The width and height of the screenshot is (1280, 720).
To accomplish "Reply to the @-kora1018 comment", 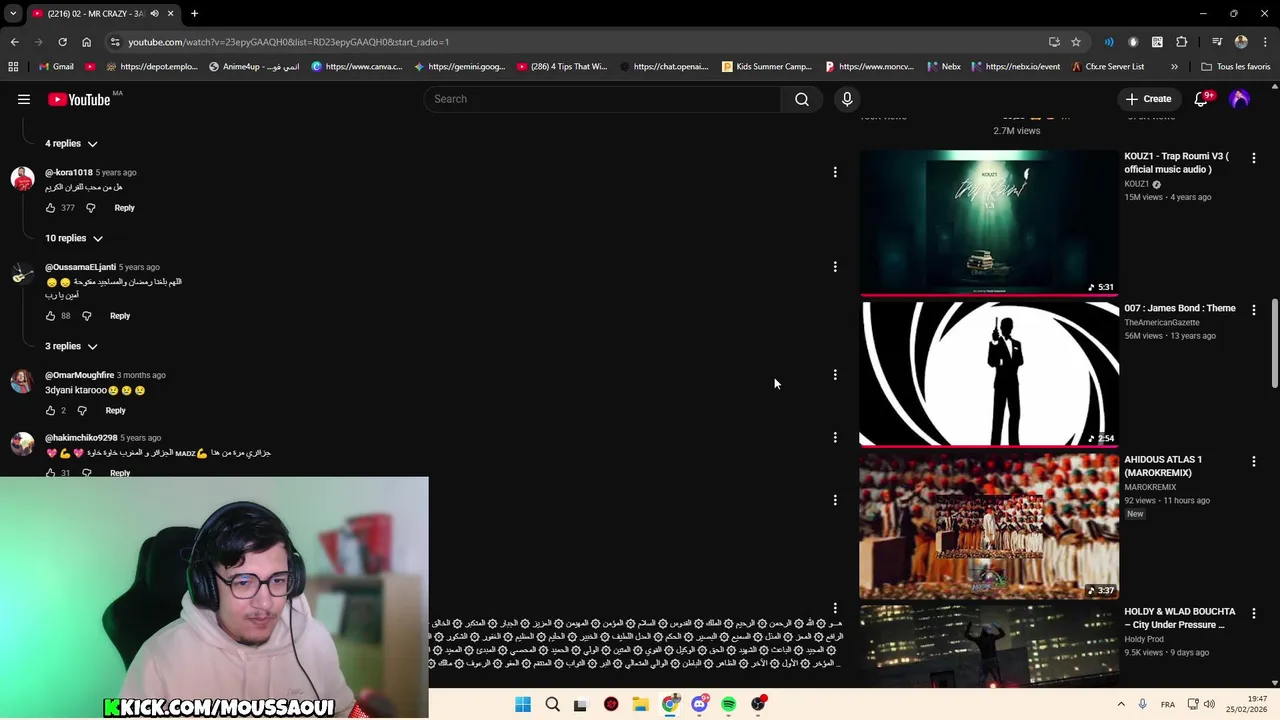I will 124,208.
